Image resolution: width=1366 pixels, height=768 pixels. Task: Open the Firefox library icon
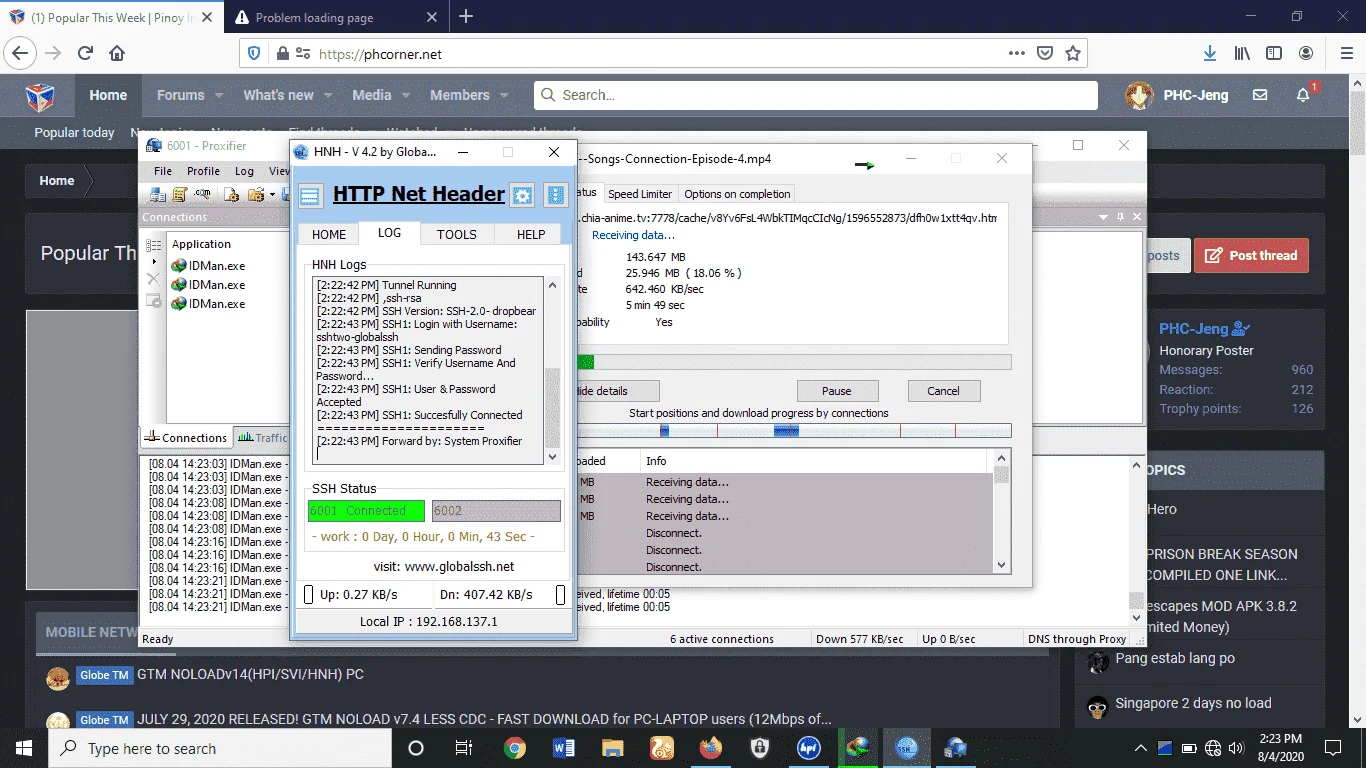click(1242, 54)
